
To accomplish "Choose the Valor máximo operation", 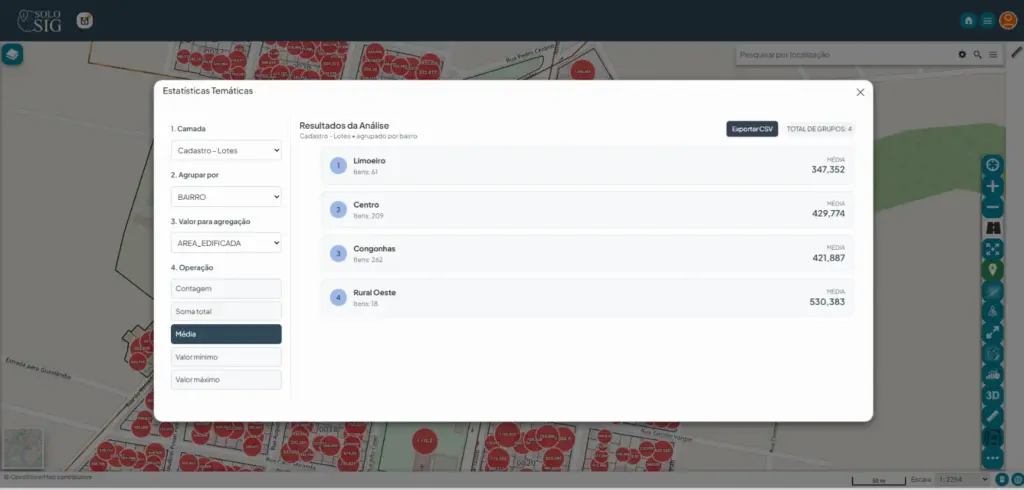I will click(x=226, y=380).
